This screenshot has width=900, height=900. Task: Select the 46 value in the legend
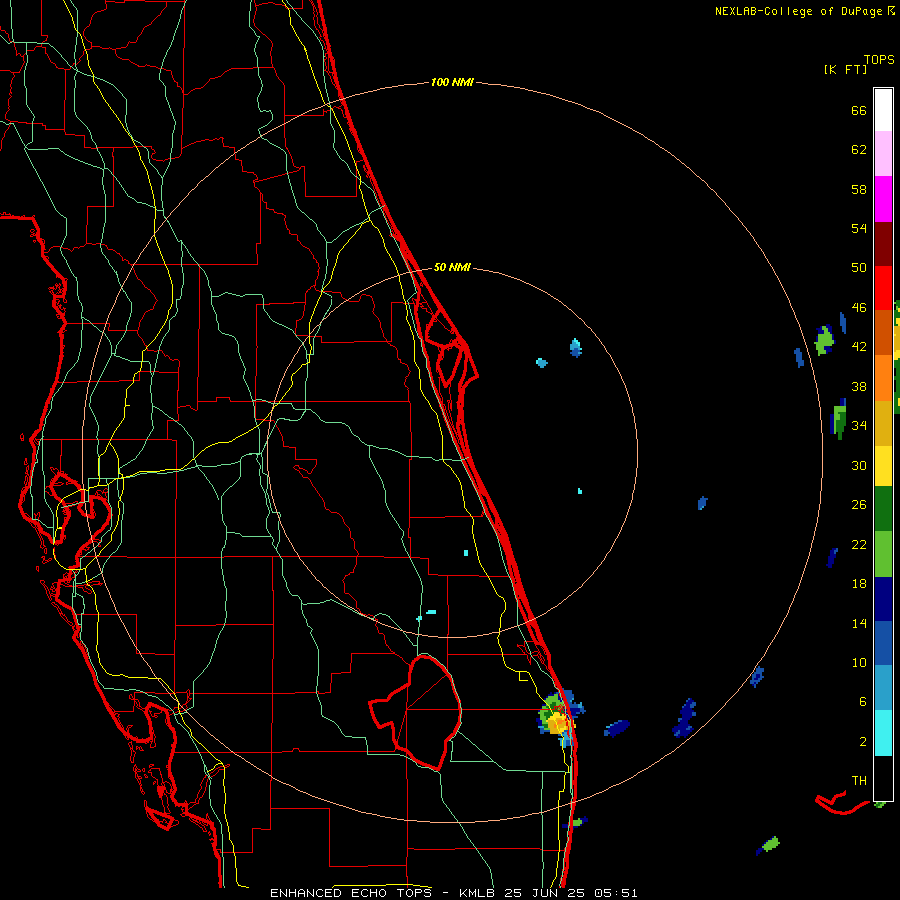click(859, 307)
